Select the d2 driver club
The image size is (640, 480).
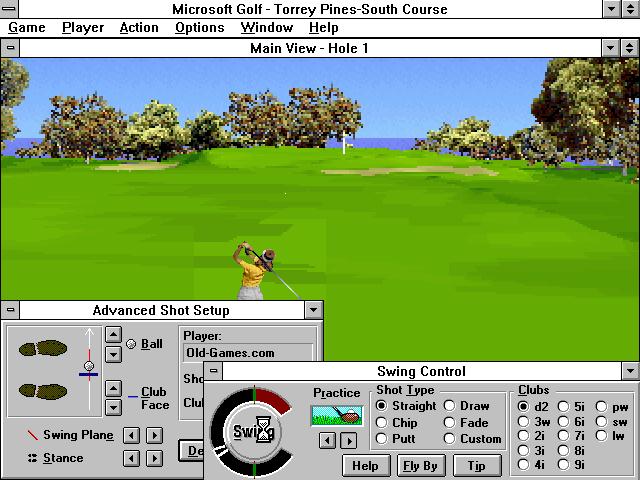[x=533, y=407]
